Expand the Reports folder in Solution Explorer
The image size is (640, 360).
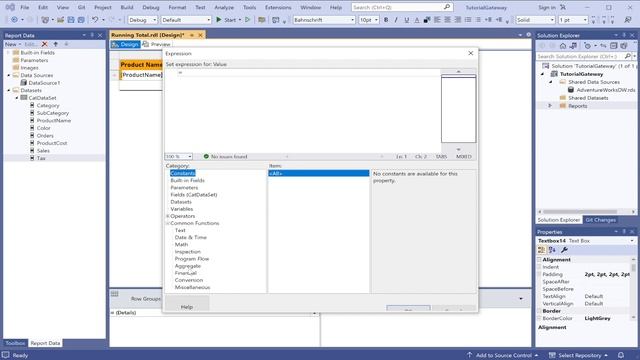[x=550, y=106]
